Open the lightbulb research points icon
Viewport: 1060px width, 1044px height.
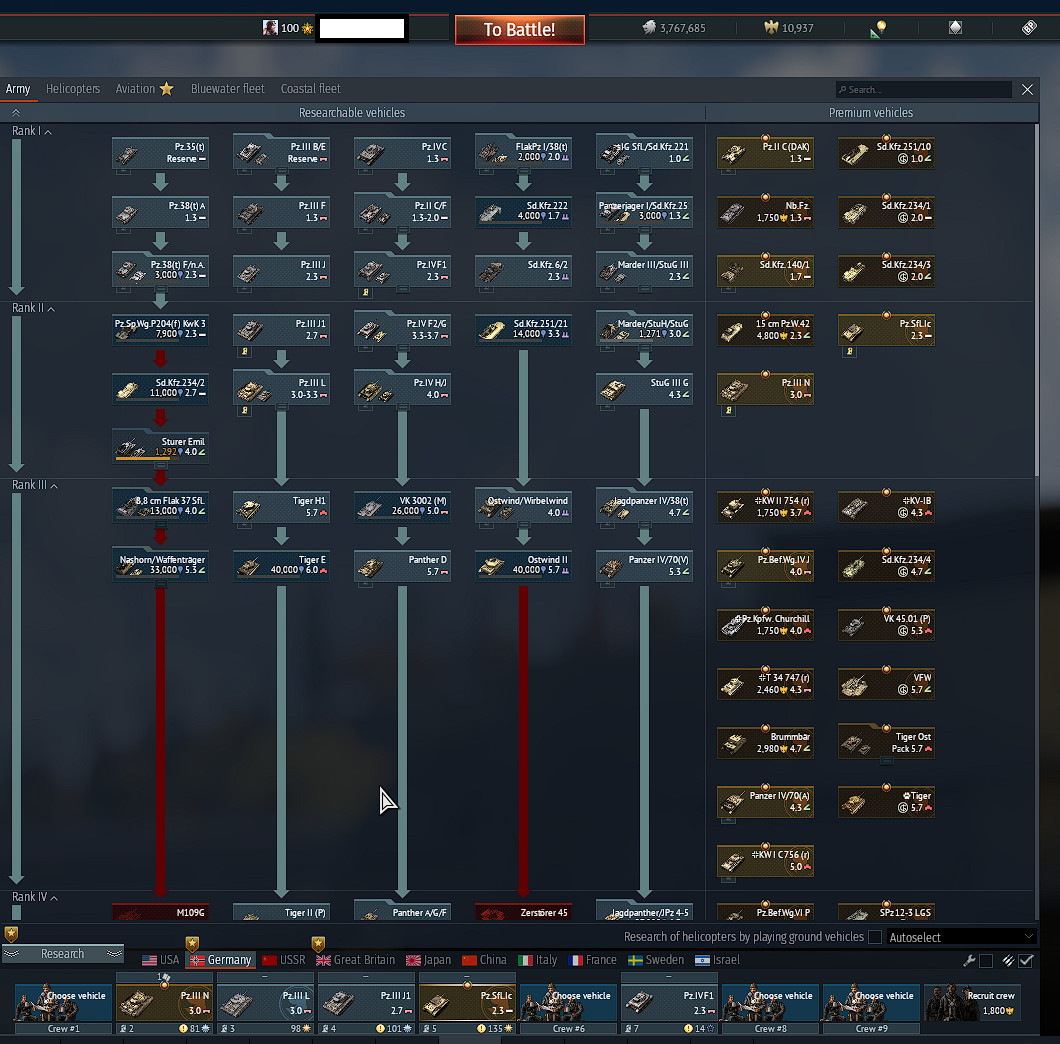879,28
